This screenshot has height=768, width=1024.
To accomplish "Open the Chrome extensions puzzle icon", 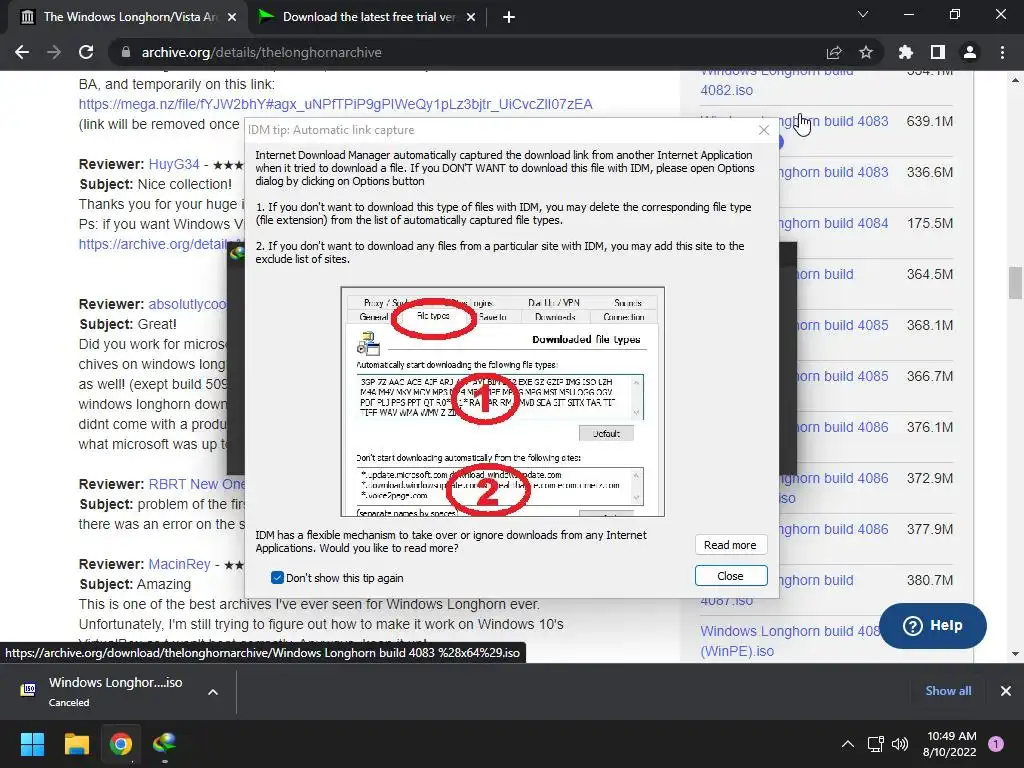I will (906, 52).
